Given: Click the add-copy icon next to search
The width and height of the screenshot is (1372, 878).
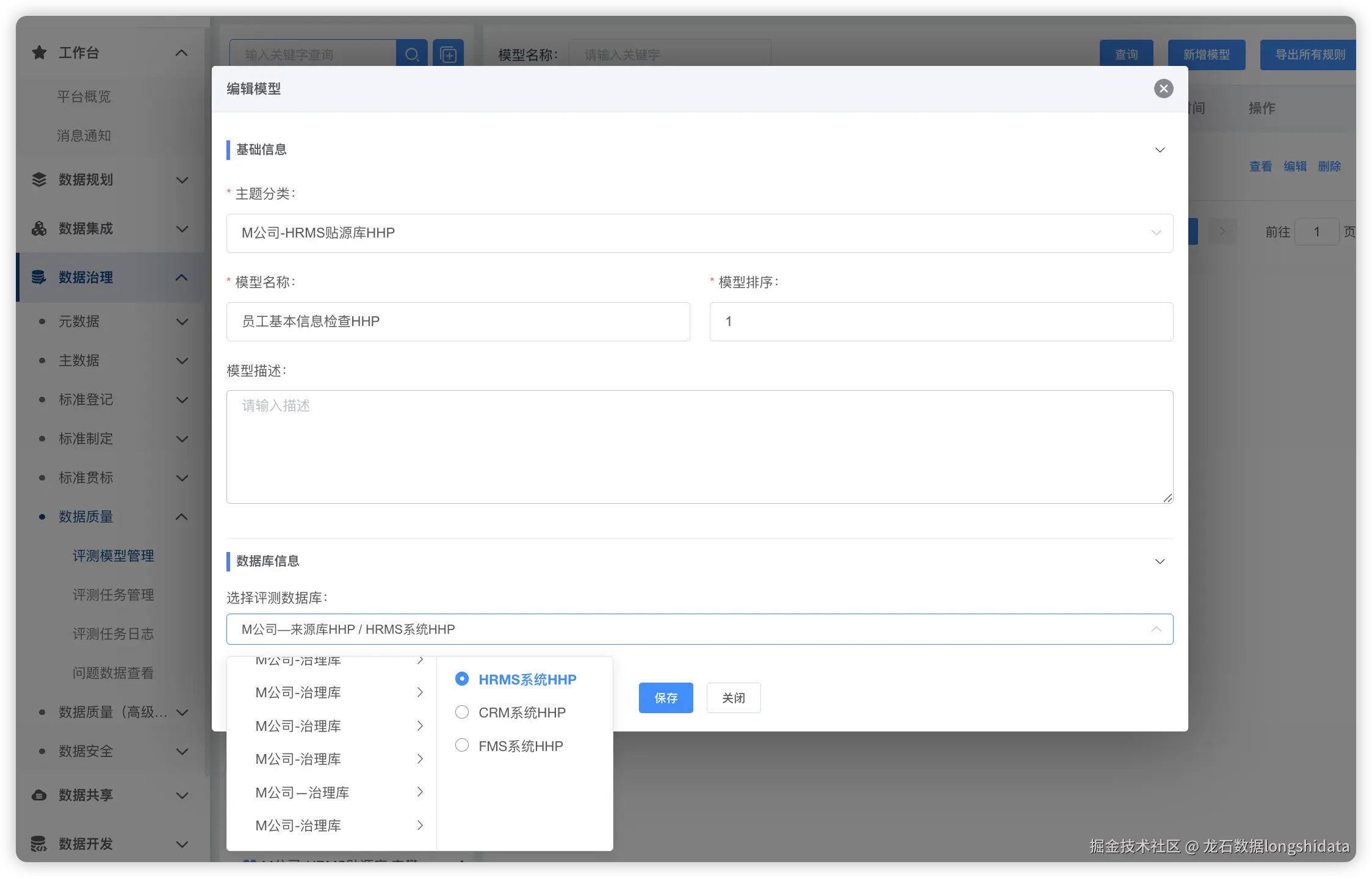Looking at the screenshot, I should [449, 55].
